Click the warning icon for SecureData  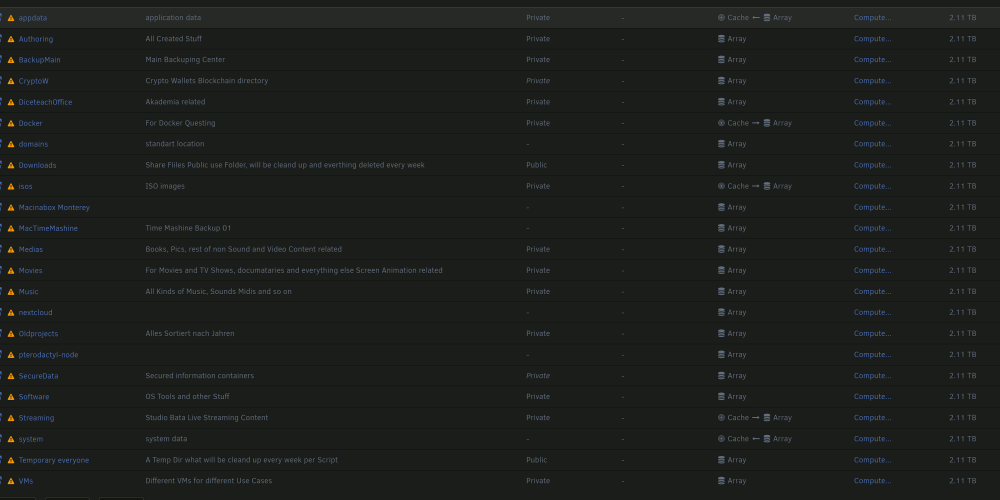11,376
